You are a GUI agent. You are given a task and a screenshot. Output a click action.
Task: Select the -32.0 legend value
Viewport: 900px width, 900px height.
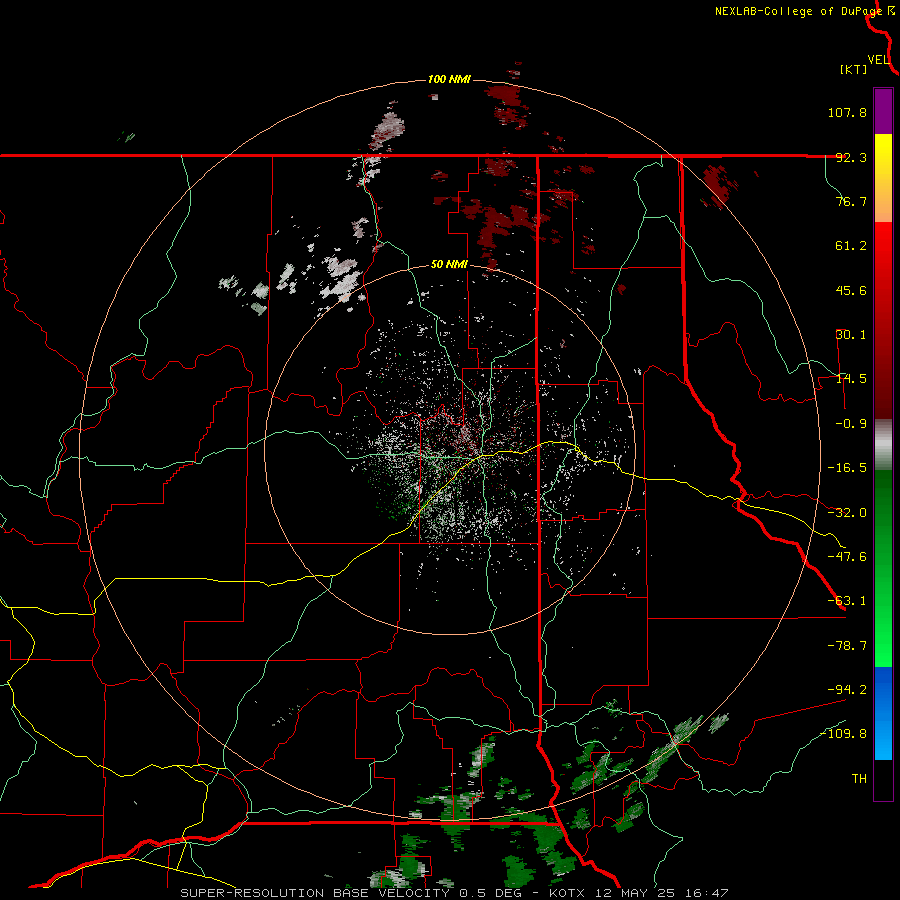(x=847, y=513)
